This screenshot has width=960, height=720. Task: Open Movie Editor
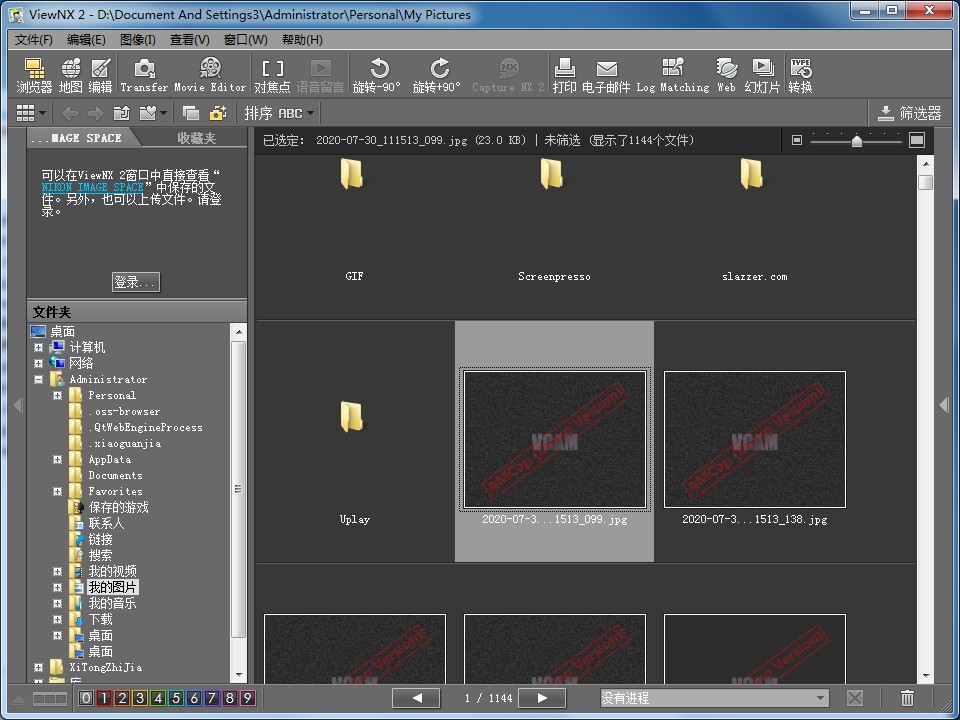(x=210, y=75)
